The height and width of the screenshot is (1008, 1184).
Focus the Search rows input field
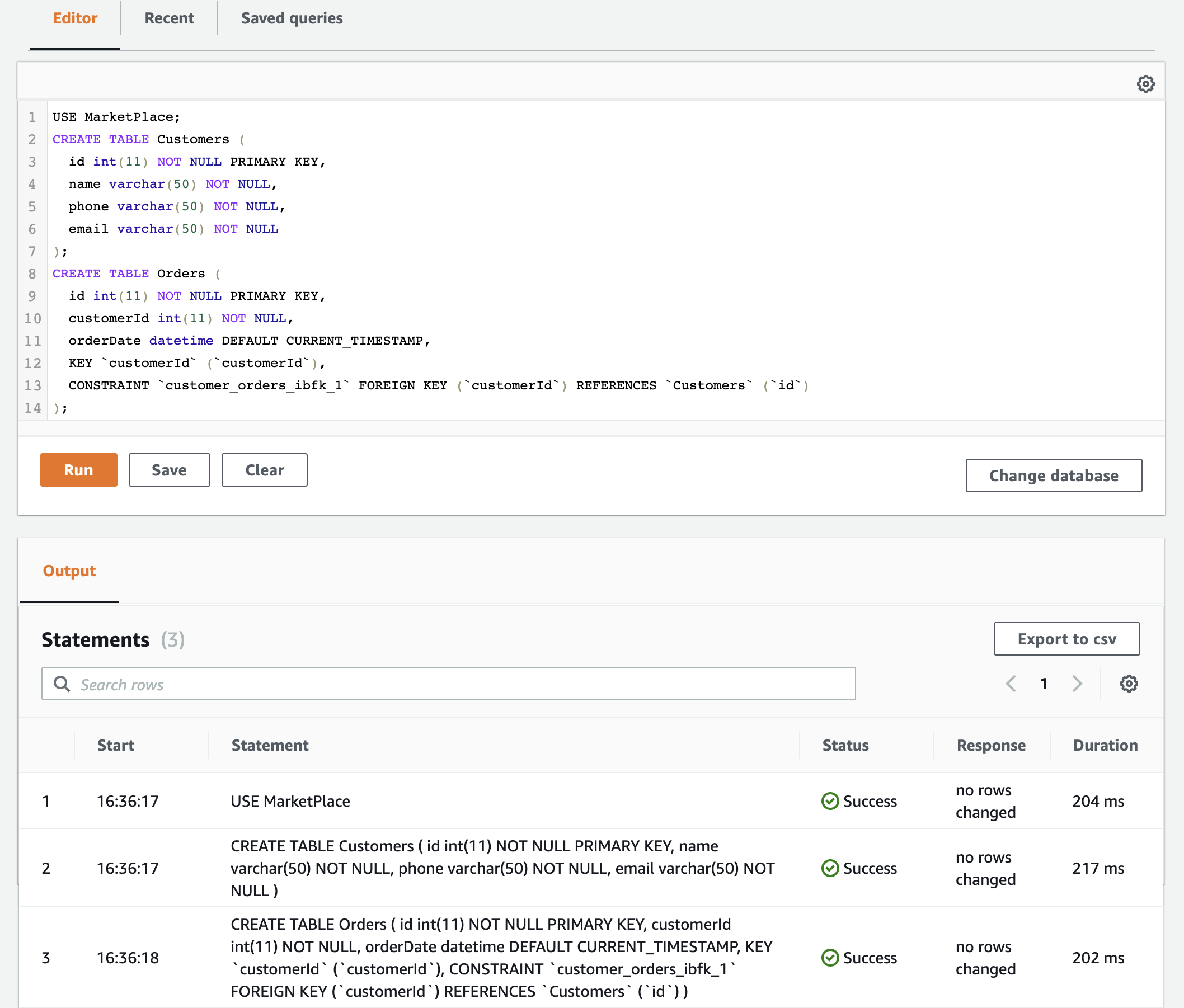click(x=449, y=684)
